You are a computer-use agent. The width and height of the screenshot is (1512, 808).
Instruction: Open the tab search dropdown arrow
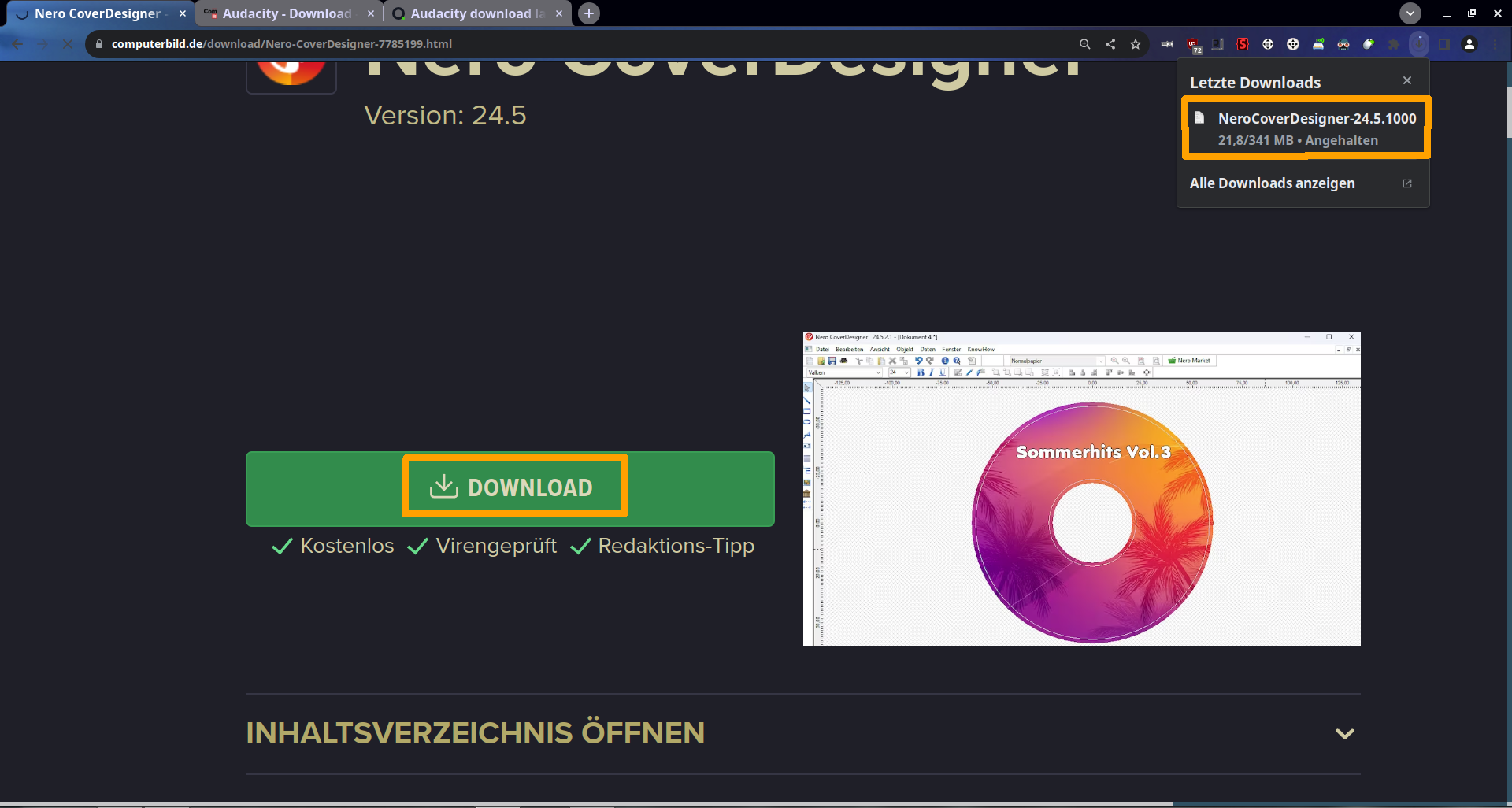pos(1410,13)
